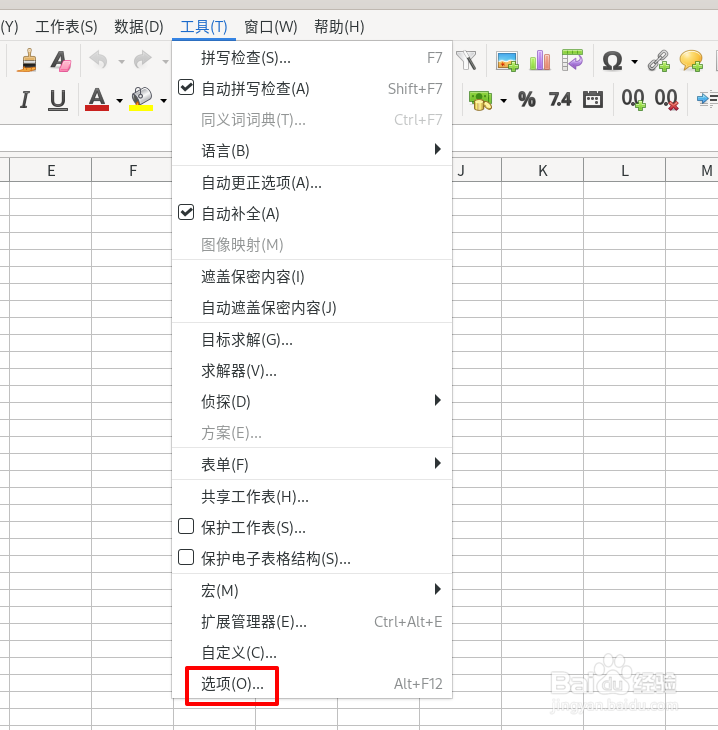Insert comment icon
Viewport: 718px width, 730px height.
(691, 61)
